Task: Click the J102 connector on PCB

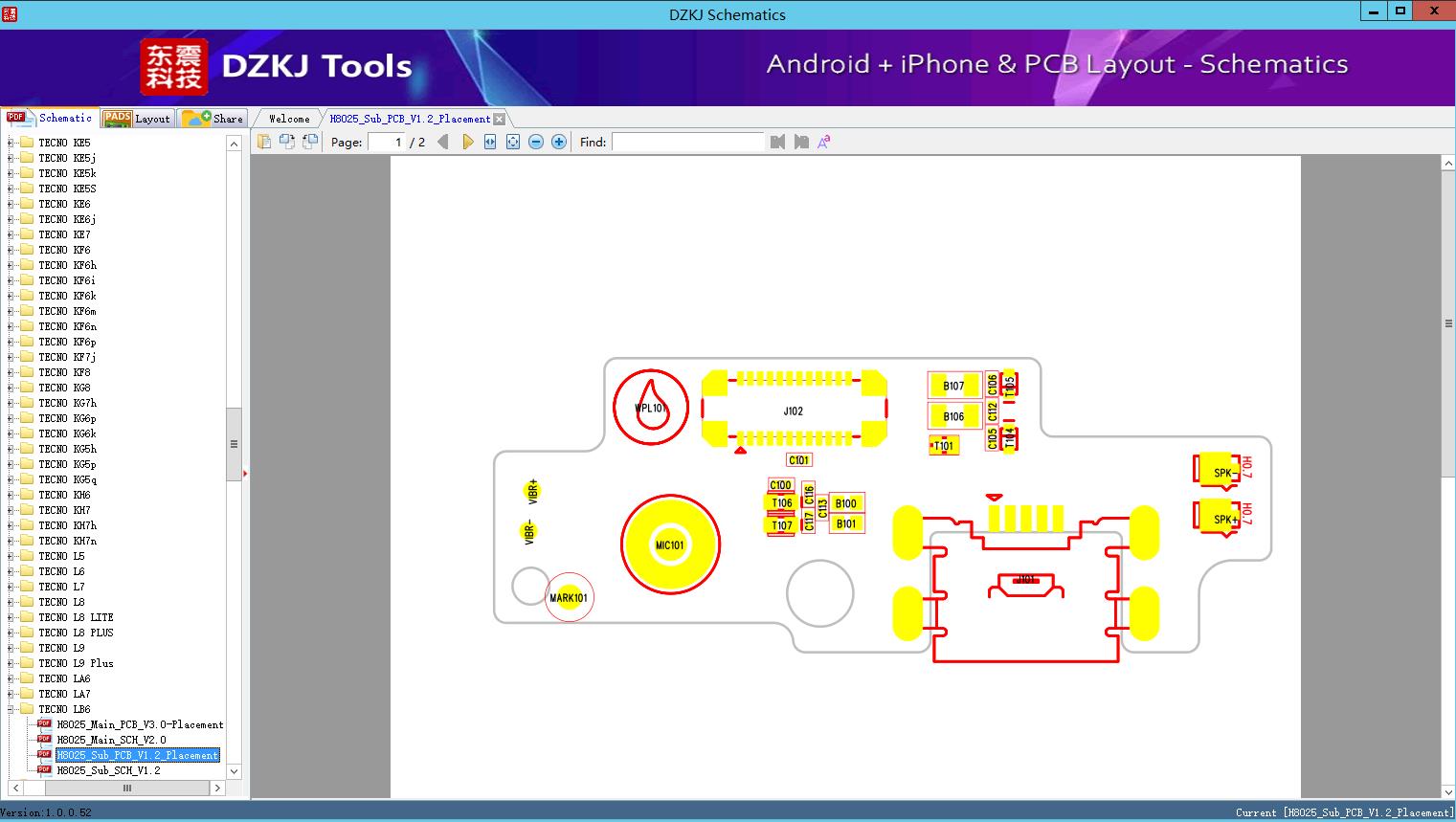Action: click(794, 410)
